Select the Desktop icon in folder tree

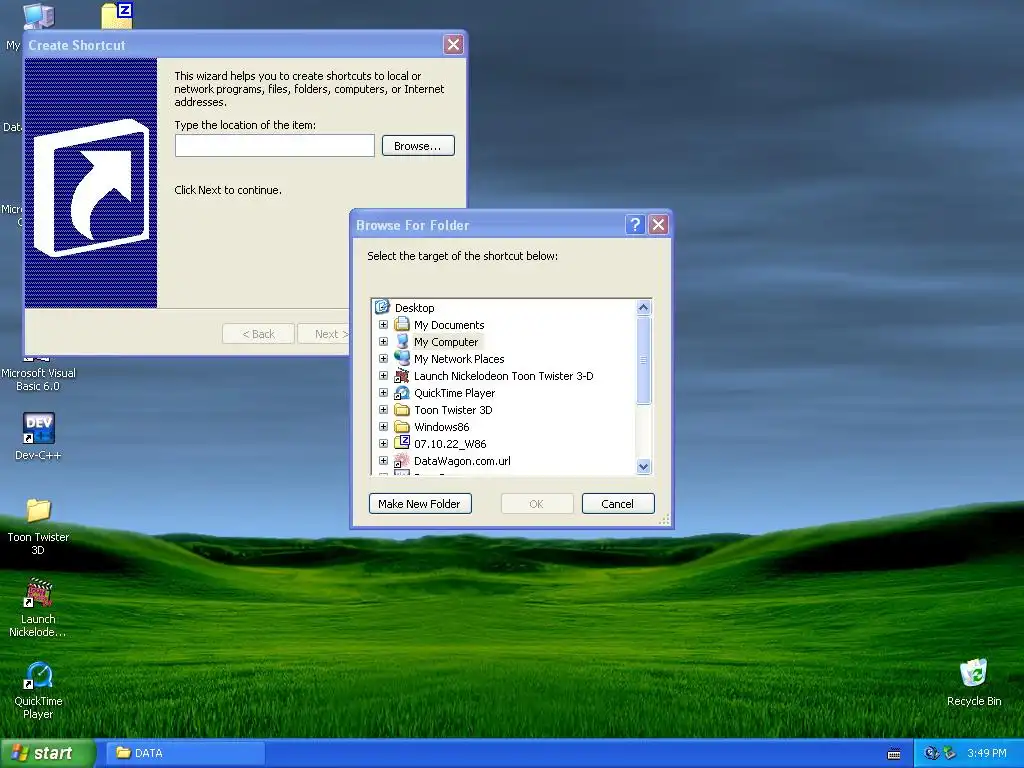click(x=382, y=307)
